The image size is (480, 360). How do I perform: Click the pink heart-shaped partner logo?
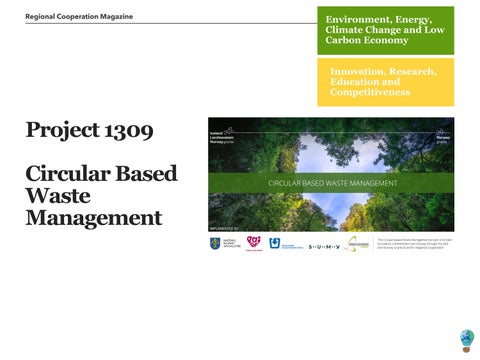click(254, 243)
